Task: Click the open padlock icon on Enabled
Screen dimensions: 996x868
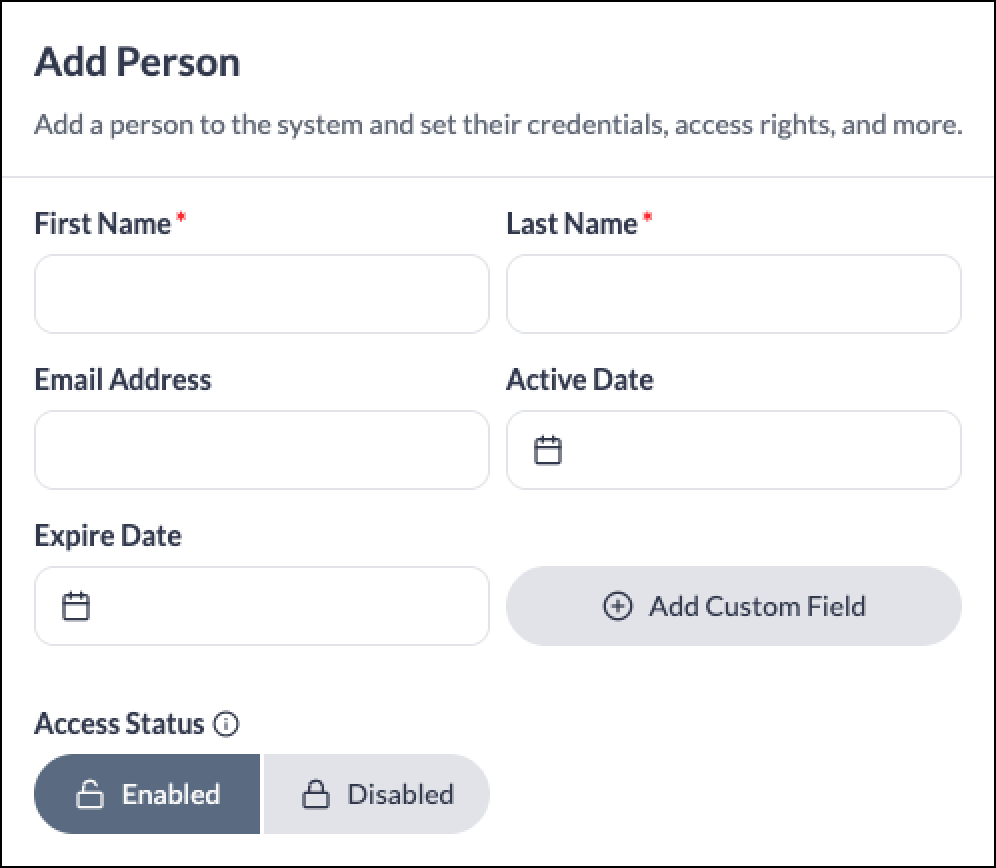Action: pos(90,794)
